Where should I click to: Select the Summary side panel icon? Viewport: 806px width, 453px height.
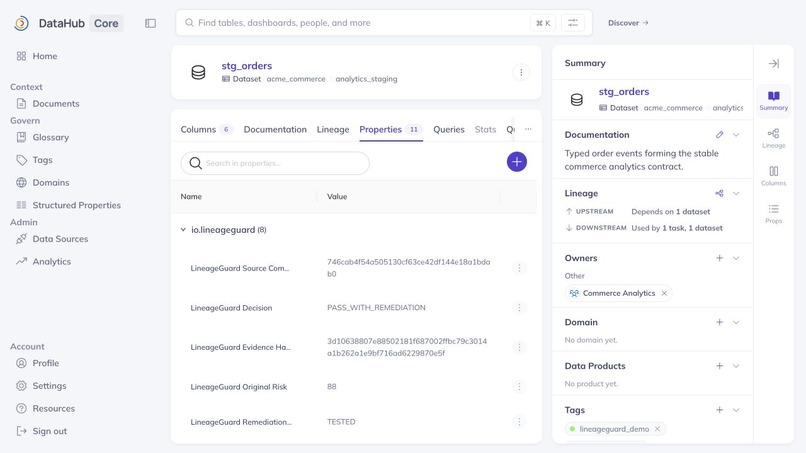tap(774, 100)
